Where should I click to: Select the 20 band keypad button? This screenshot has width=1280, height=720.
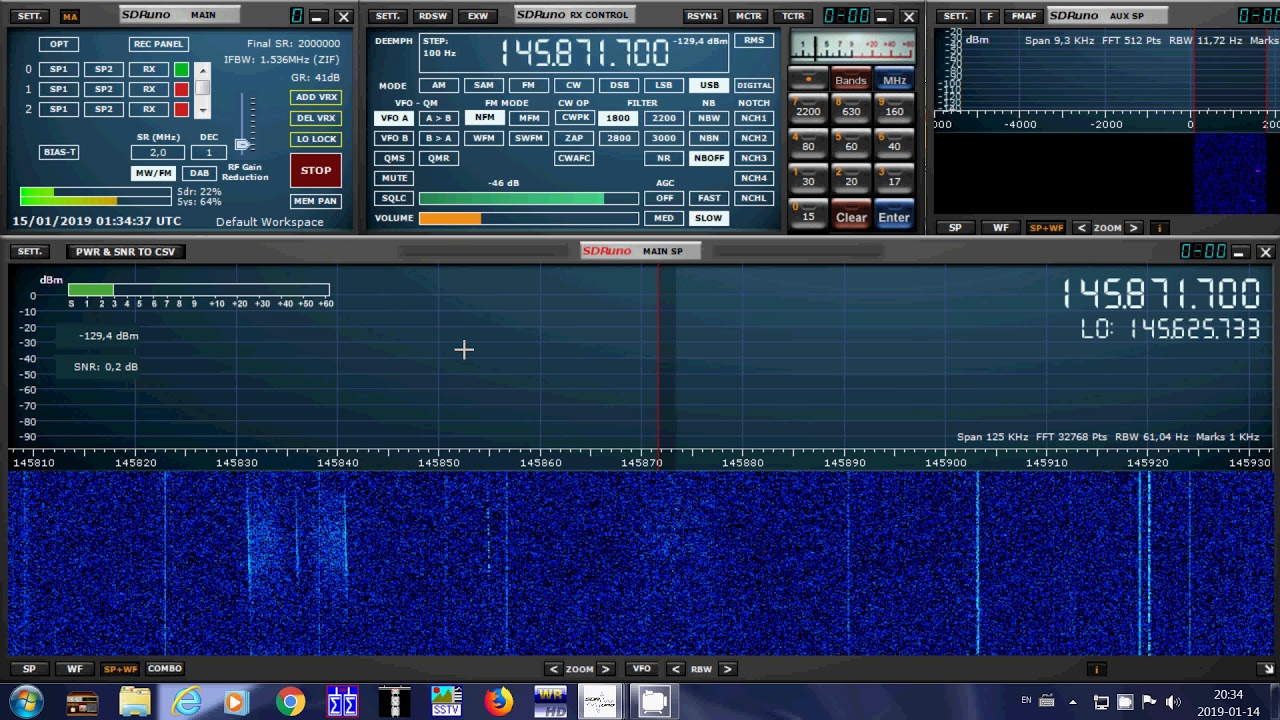click(x=851, y=179)
